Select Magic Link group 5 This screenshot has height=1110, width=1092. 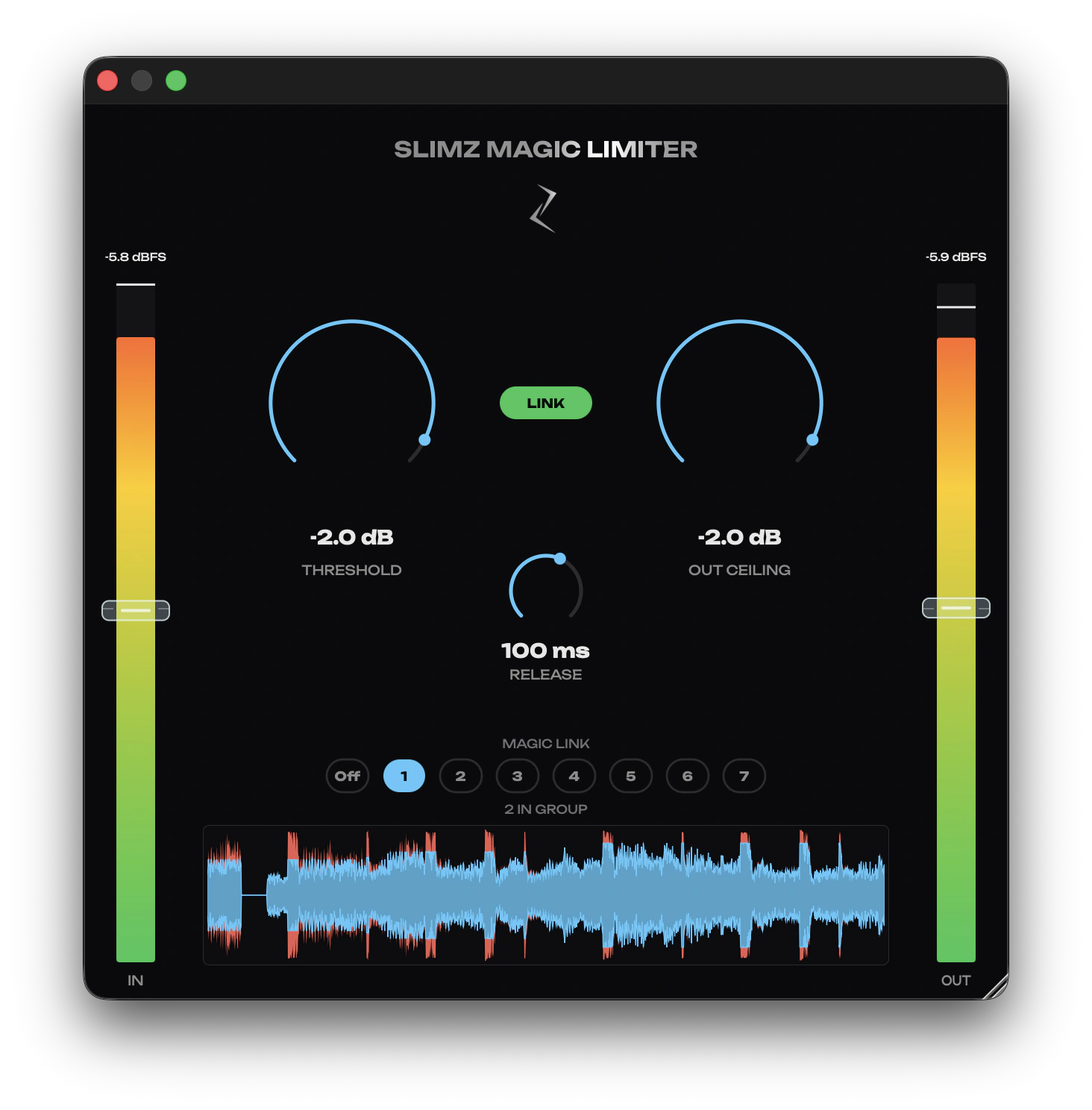click(631, 776)
